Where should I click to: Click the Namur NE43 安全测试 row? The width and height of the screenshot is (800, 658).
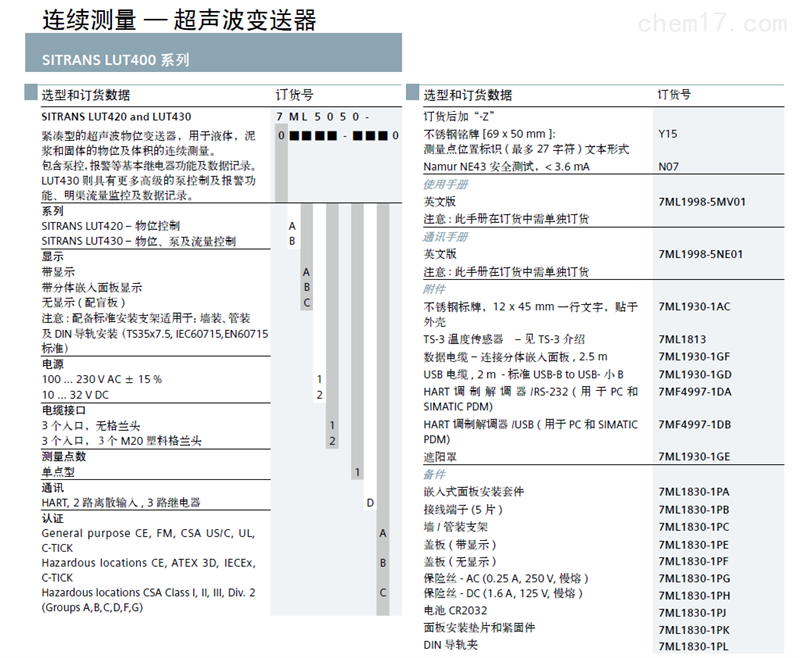tap(506, 167)
